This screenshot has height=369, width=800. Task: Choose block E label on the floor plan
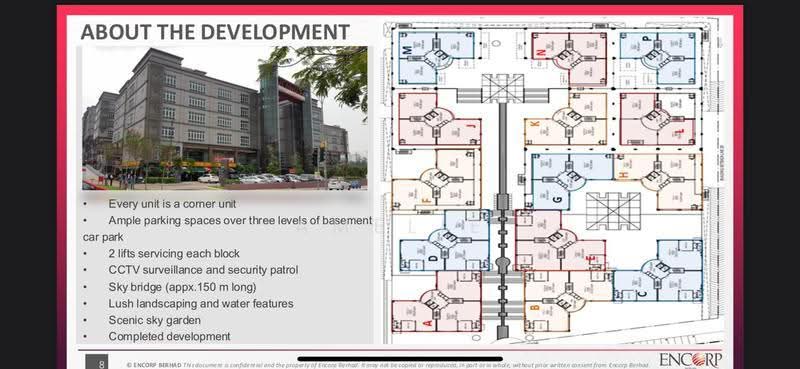[591, 259]
